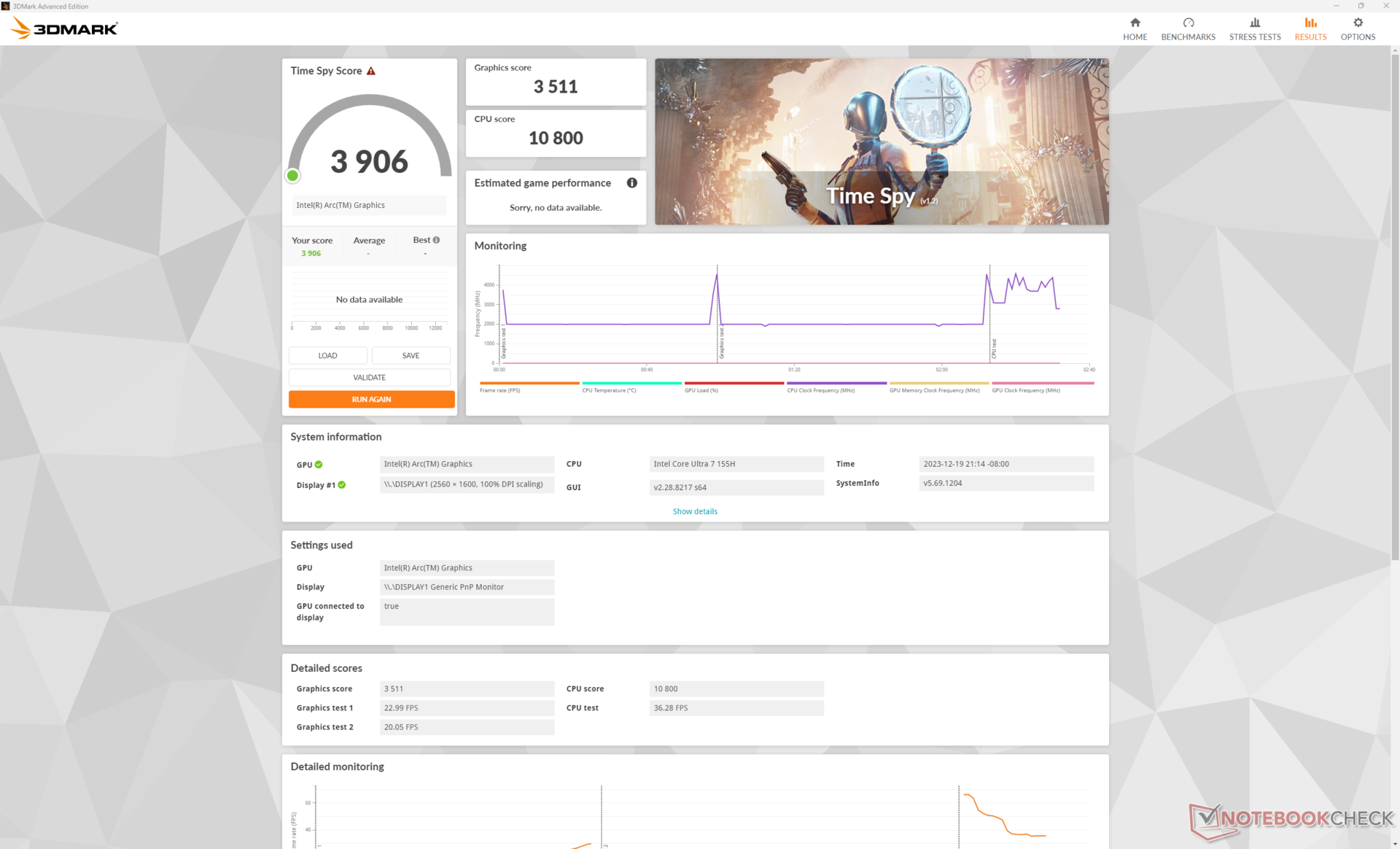This screenshot has height=849, width=1400.
Task: Restore the window with the title bar button
Action: click(1361, 6)
